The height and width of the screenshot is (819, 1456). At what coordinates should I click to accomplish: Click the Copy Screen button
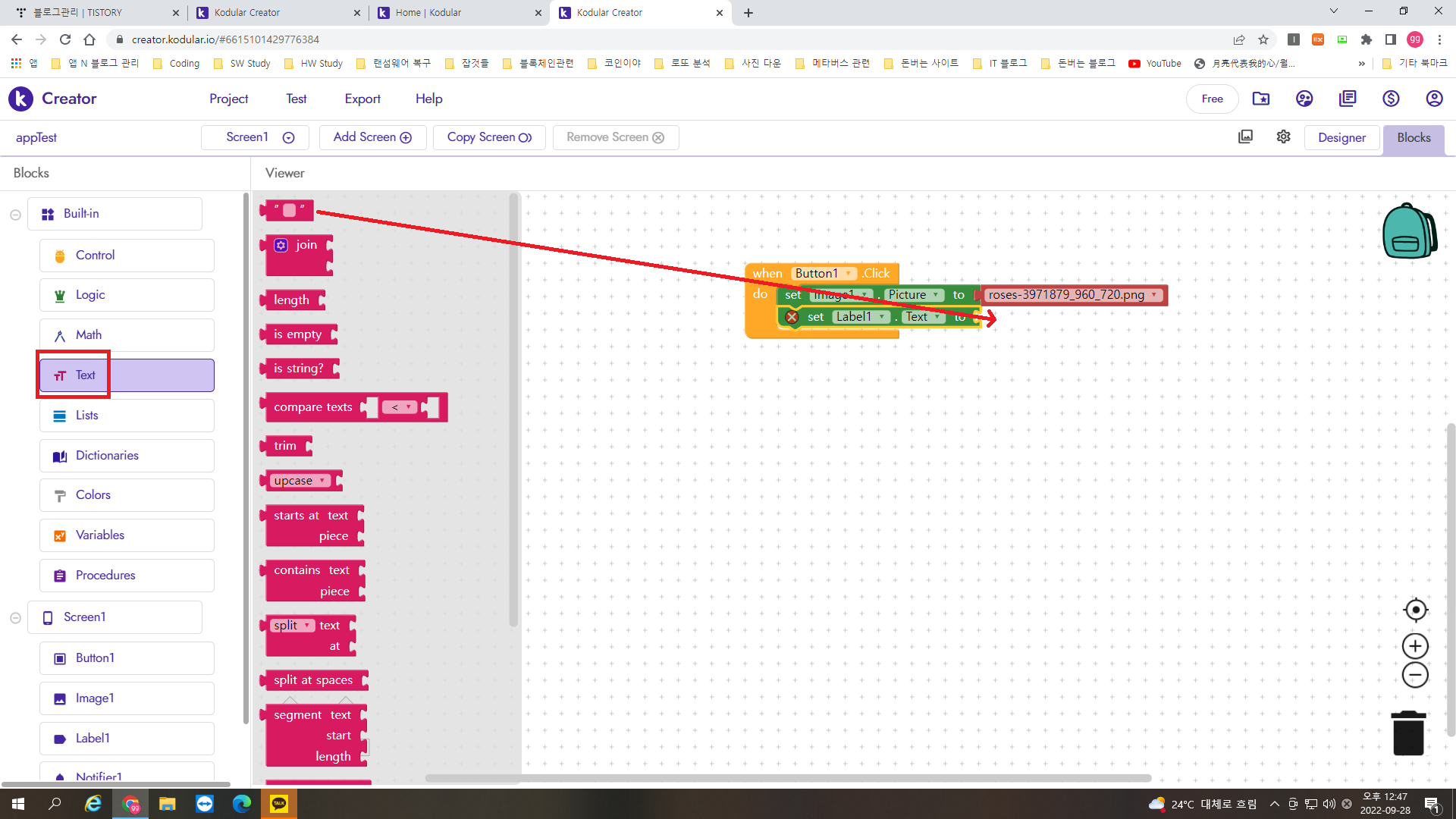coord(489,137)
